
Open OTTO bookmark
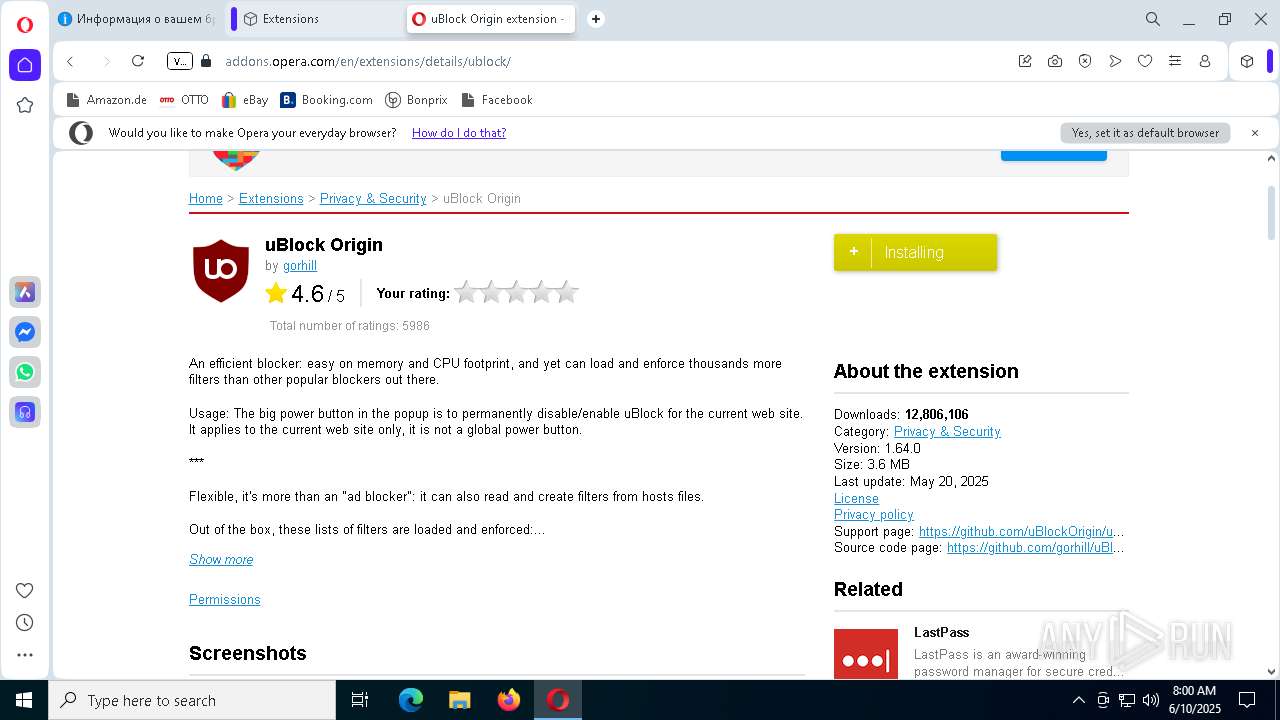pos(184,100)
